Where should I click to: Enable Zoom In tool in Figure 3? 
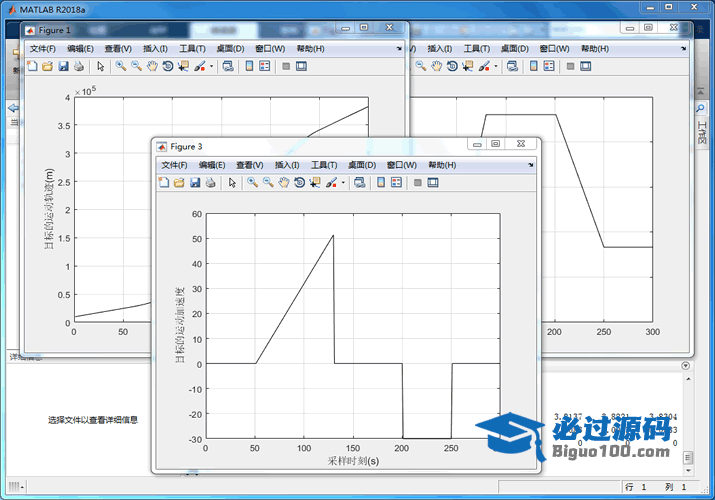point(252,183)
